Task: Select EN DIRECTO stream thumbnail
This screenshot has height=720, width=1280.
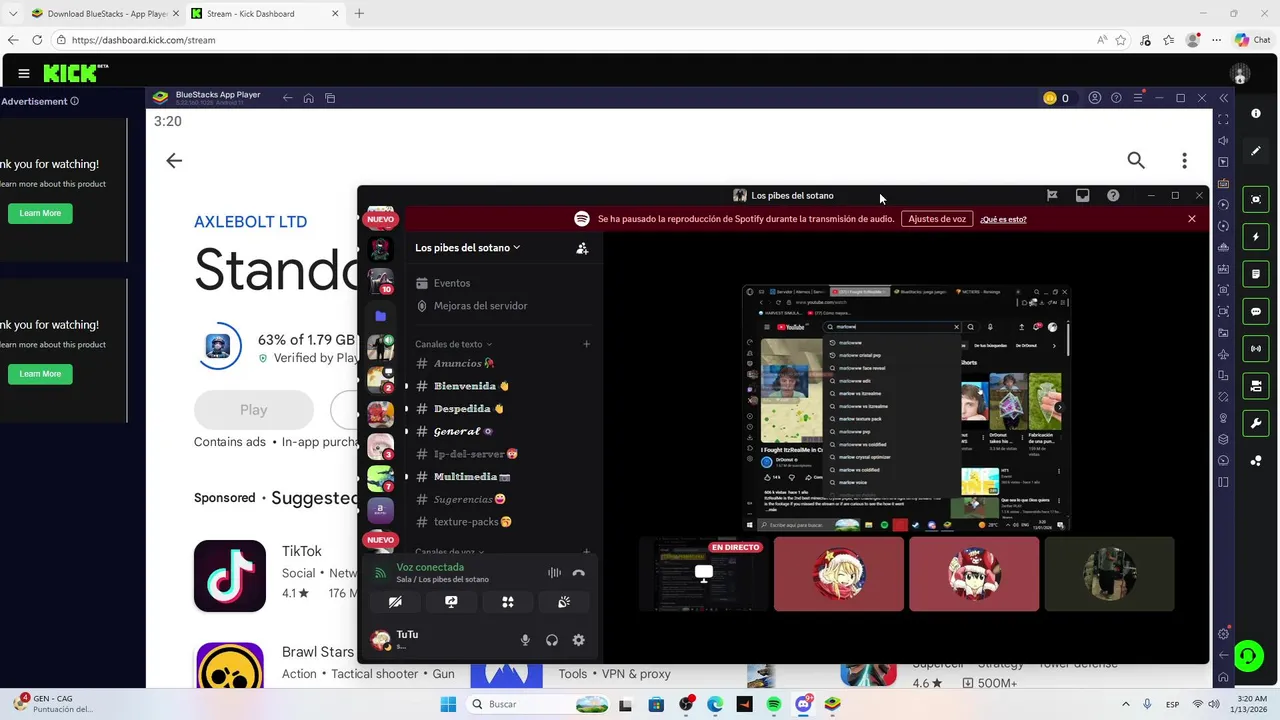Action: click(704, 574)
